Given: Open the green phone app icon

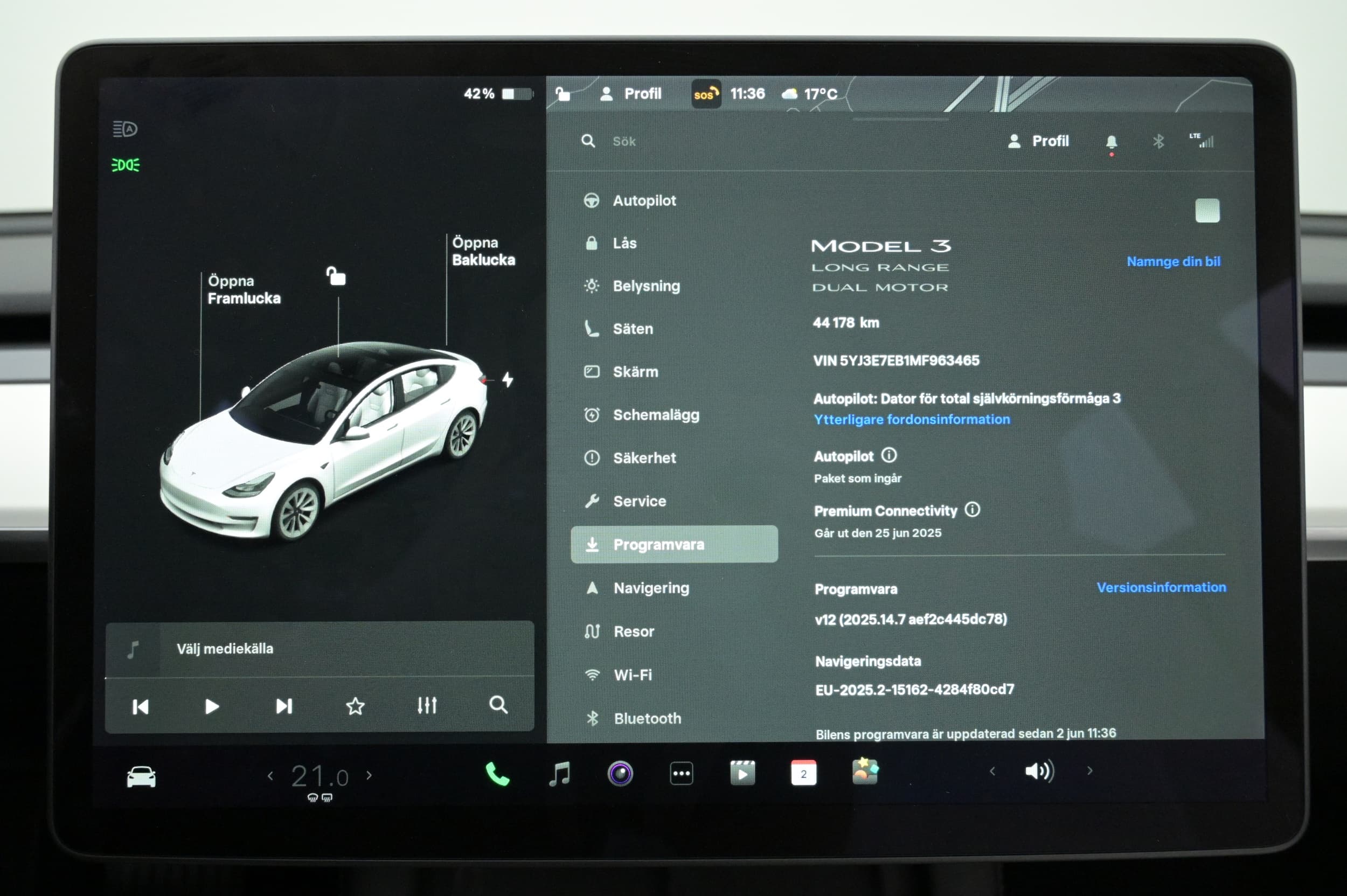Looking at the screenshot, I should (x=497, y=774).
